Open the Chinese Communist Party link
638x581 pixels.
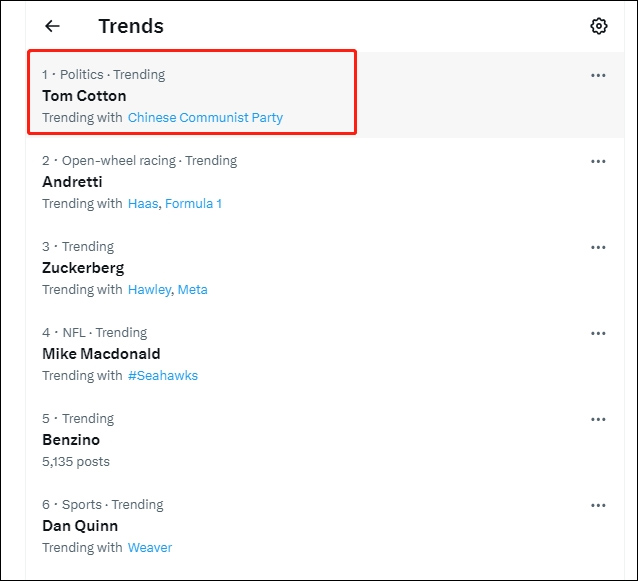point(205,118)
